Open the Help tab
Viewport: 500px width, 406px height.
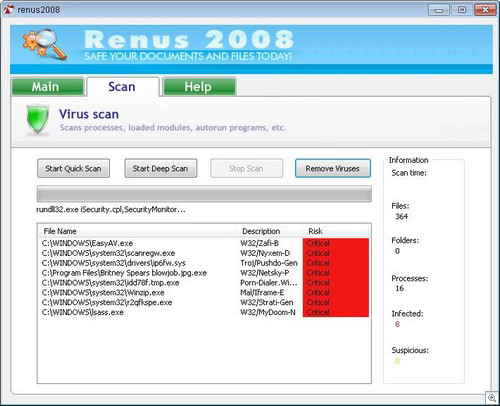tap(199, 87)
